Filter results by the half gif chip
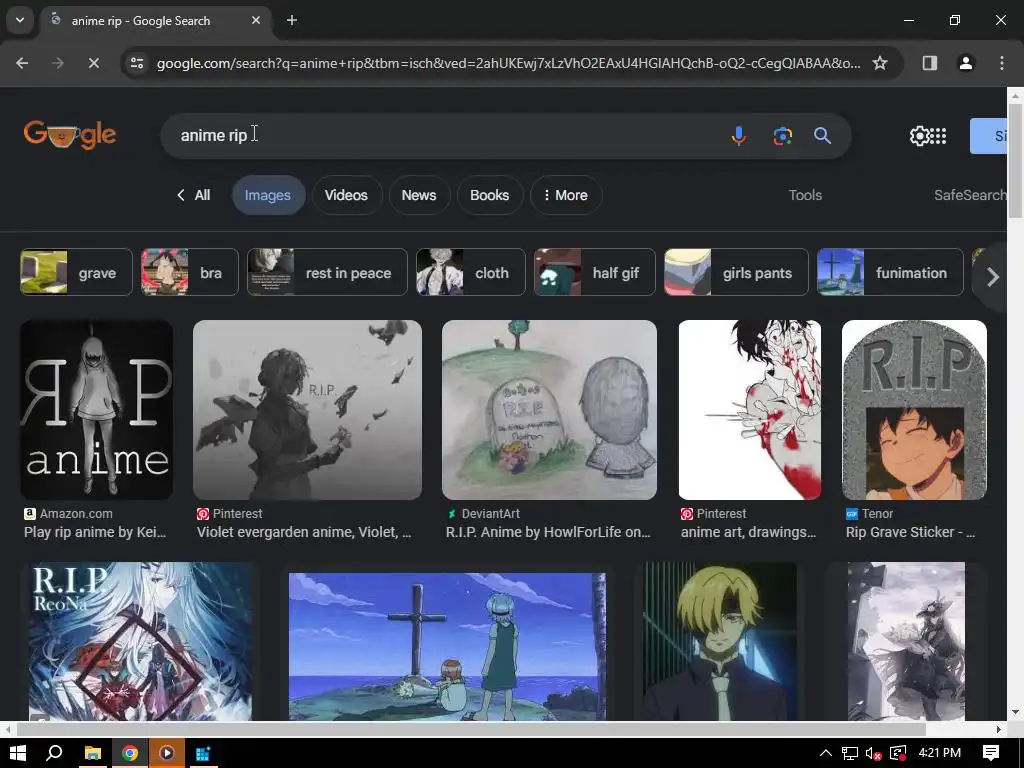Screen dimensions: 1024x768 (595, 272)
